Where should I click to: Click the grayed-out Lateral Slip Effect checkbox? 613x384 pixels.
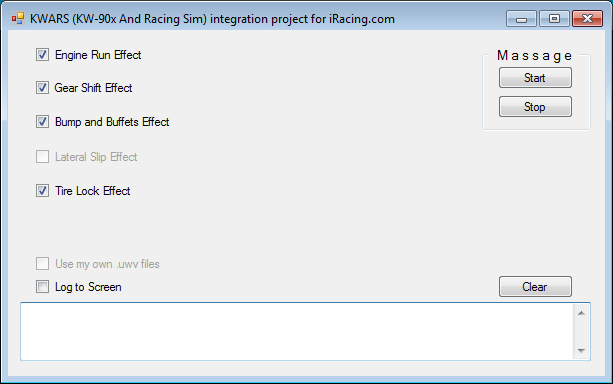click(42, 157)
